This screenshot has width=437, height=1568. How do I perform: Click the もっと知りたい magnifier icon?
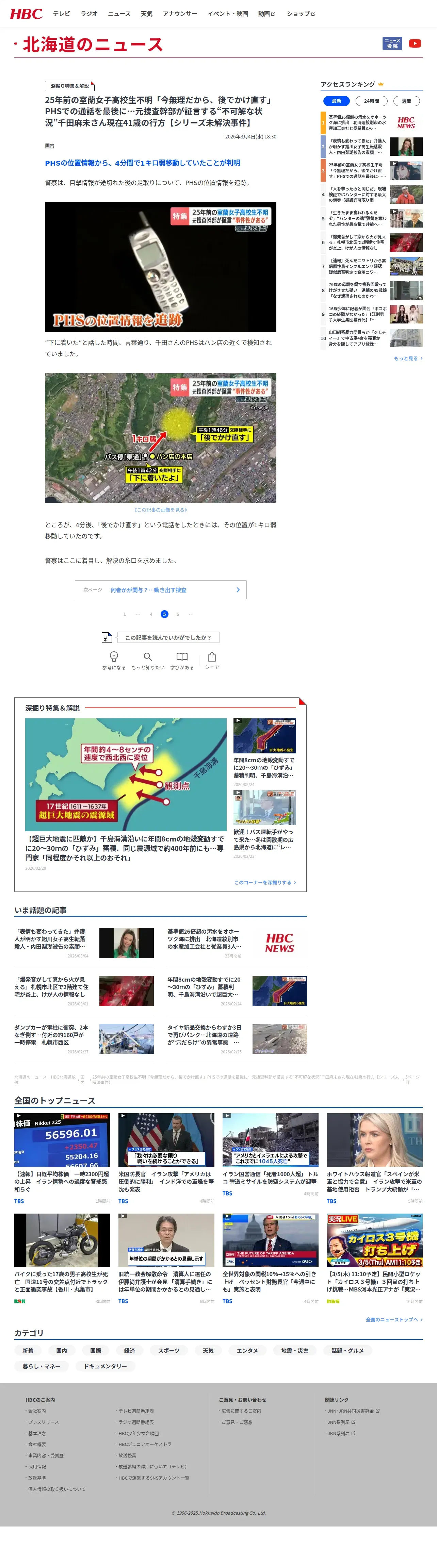click(x=147, y=657)
